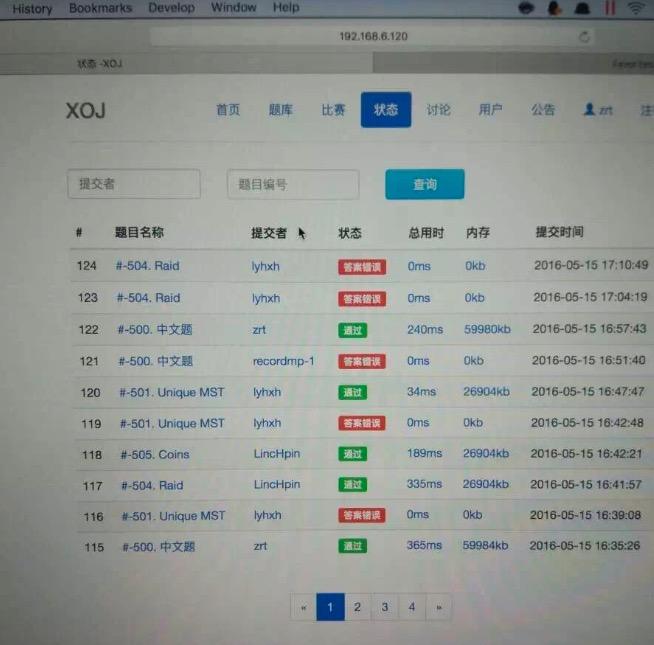
Task: Go to the 比赛 navigation tab
Action: point(333,110)
